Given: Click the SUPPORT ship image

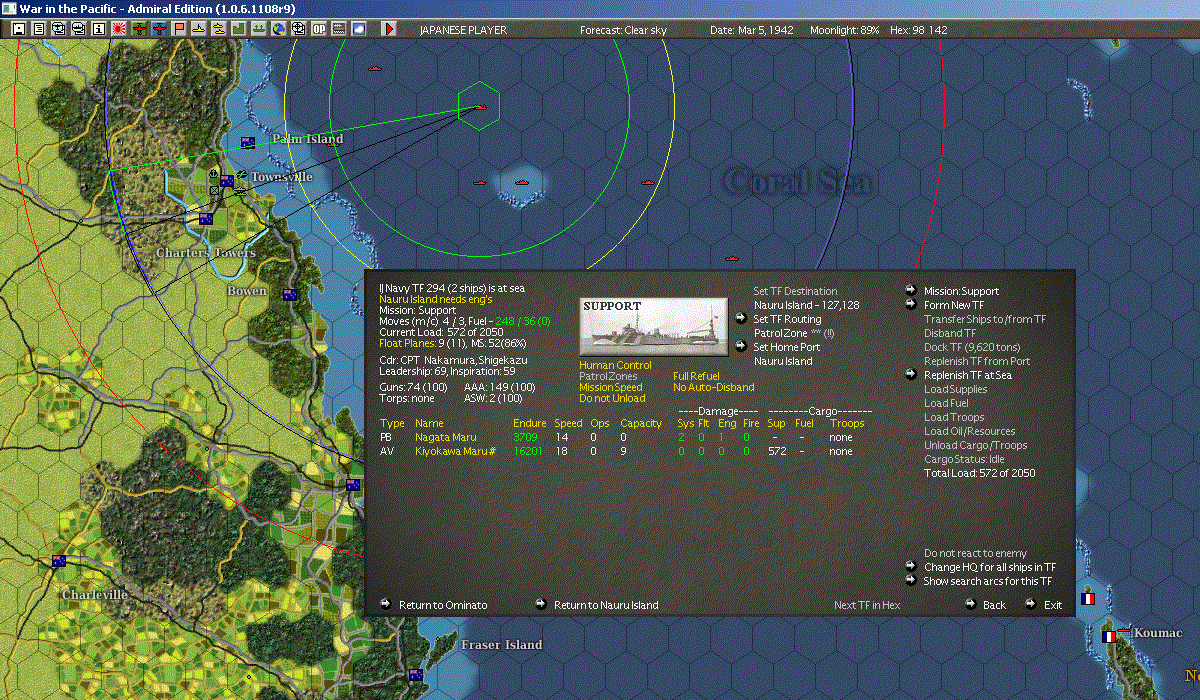Looking at the screenshot, I should (x=654, y=325).
